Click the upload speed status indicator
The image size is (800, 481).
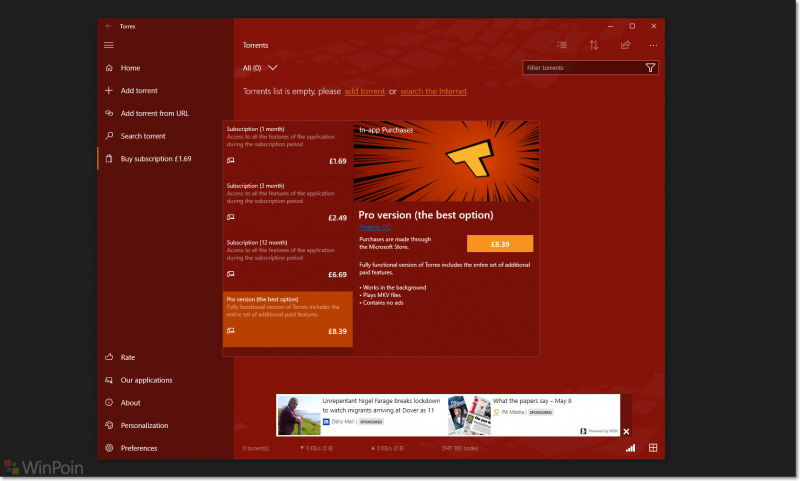coord(388,448)
